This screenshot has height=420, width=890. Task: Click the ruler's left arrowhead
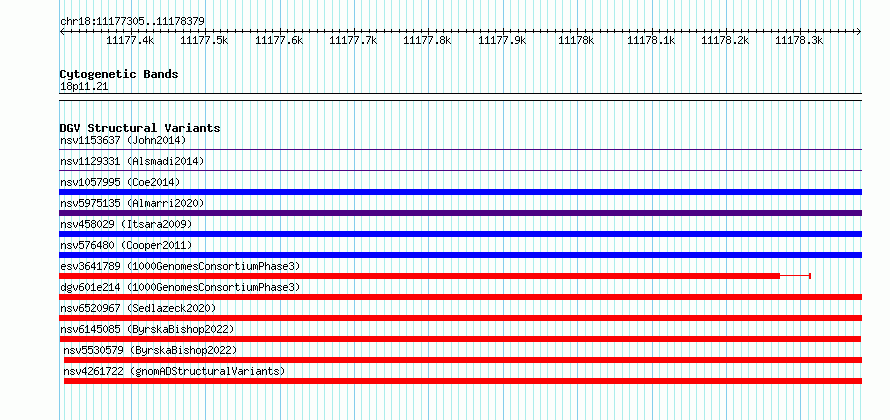(x=62, y=32)
